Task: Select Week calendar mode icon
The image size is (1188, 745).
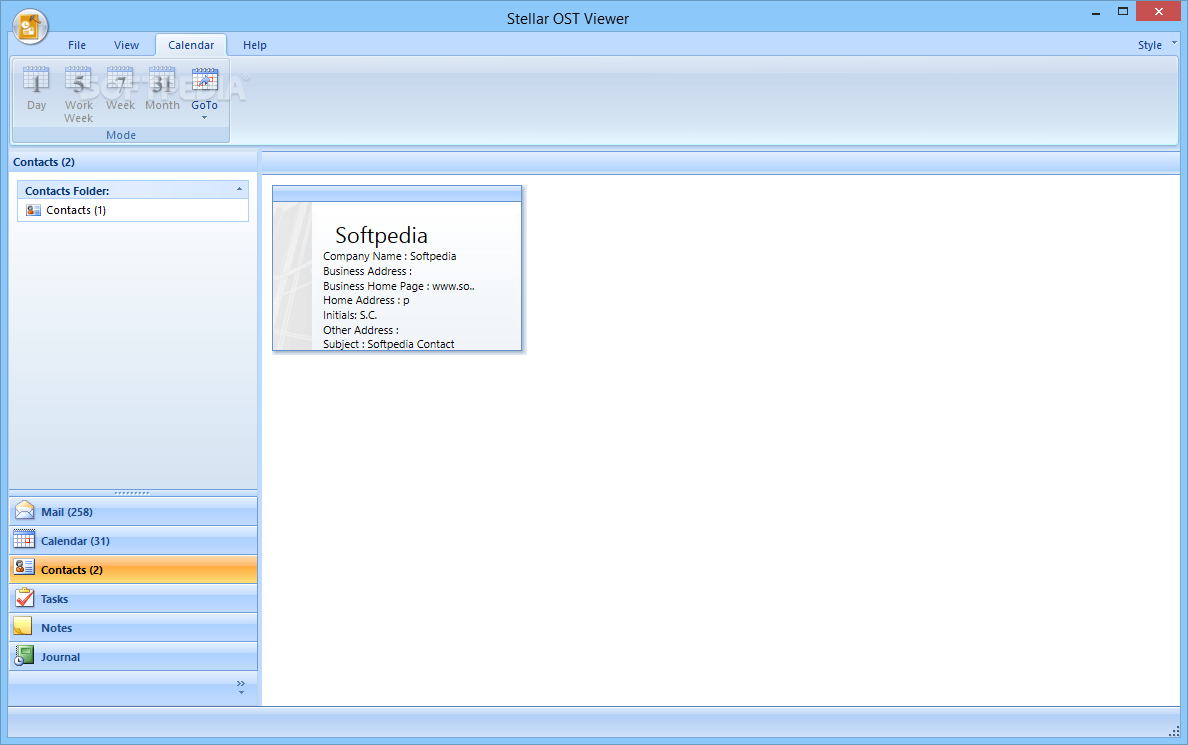Action: tap(120, 79)
